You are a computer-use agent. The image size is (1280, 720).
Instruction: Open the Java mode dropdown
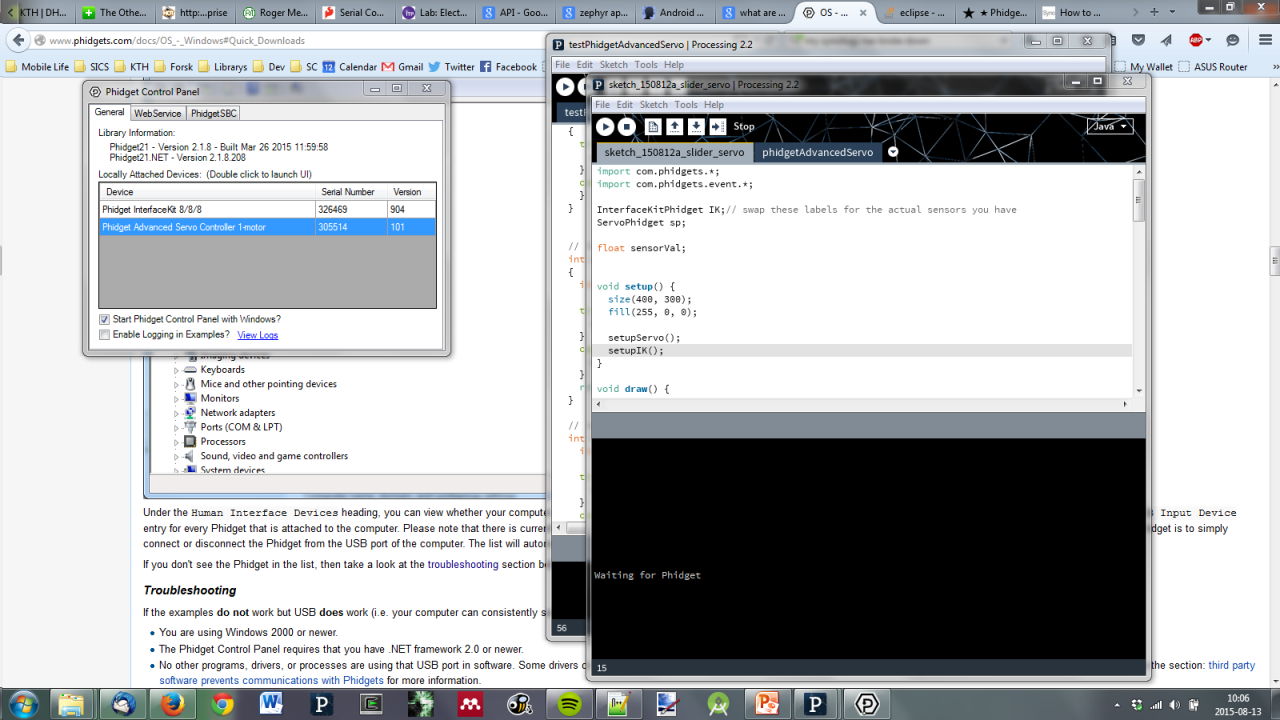click(1110, 127)
